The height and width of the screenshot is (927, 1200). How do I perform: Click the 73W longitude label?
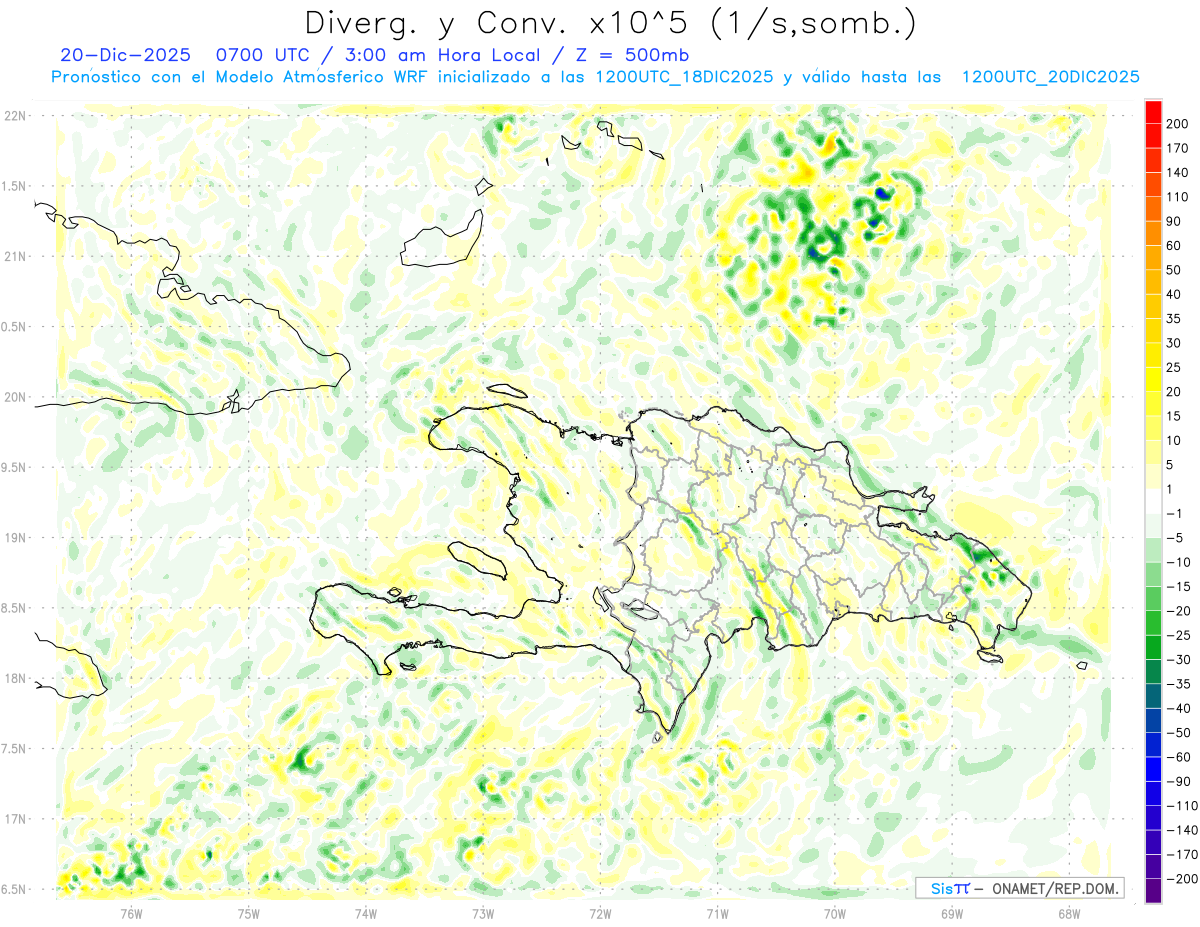(x=483, y=912)
